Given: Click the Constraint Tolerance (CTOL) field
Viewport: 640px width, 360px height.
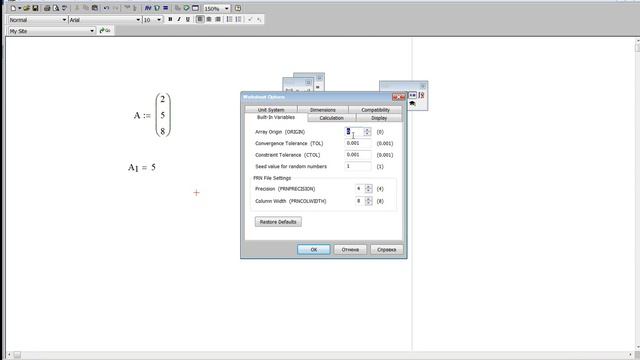Looking at the screenshot, I should coord(358,155).
